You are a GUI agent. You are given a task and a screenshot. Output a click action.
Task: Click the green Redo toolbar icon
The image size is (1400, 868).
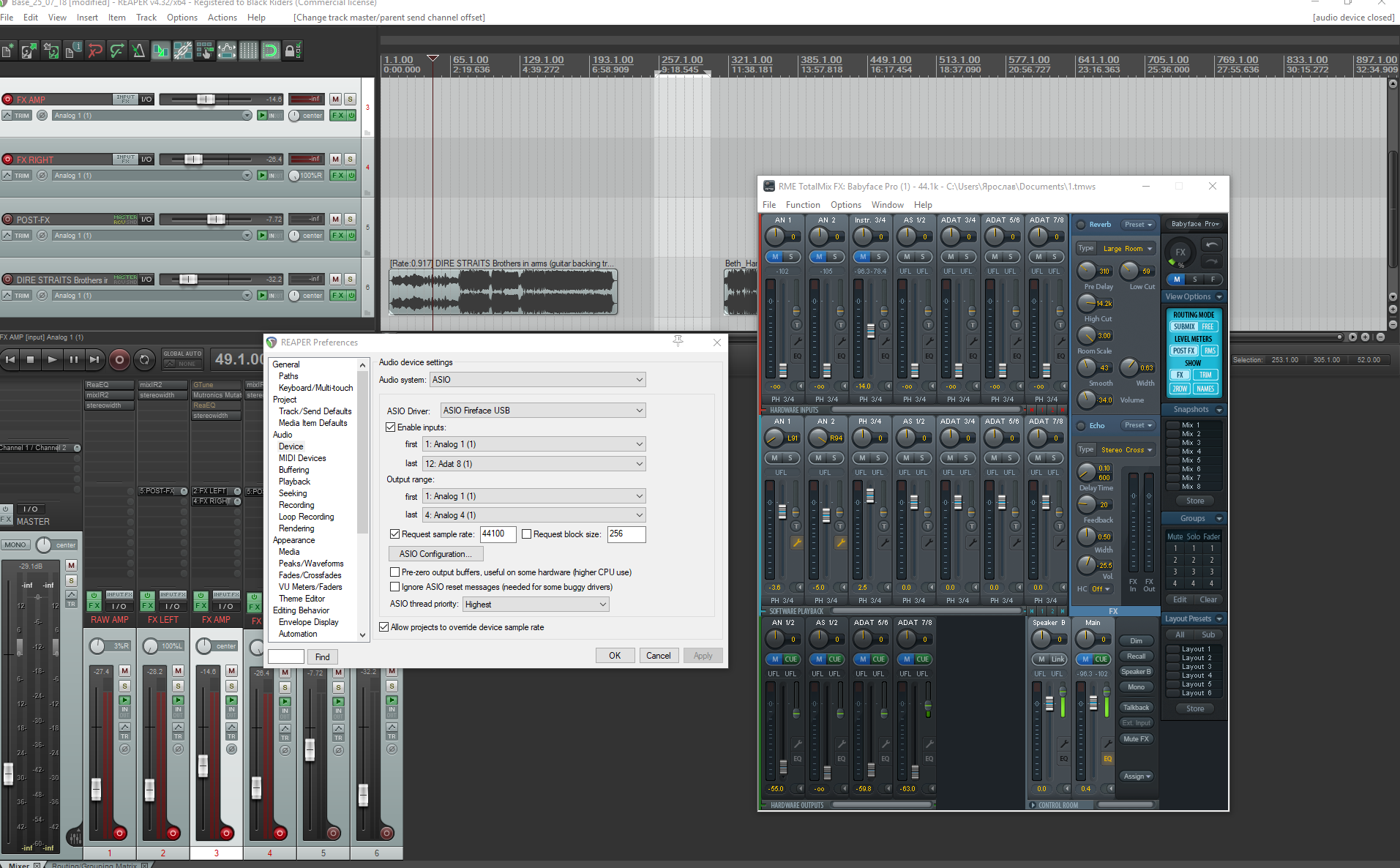[x=117, y=50]
